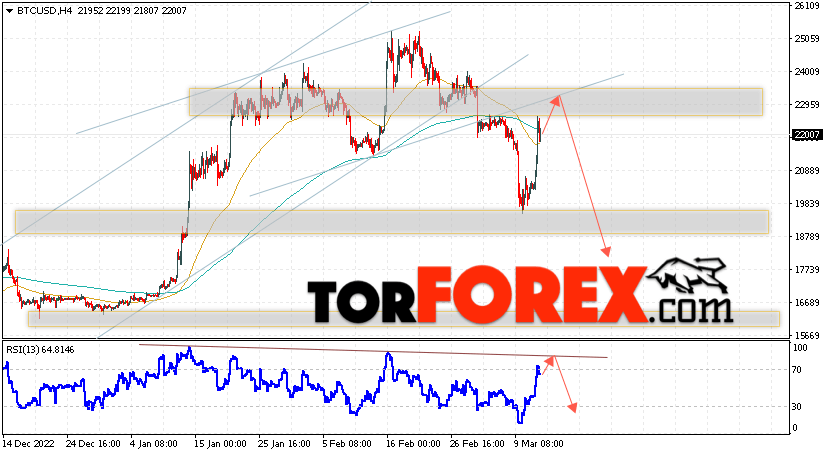
Task: Click the OHLC values 21952 22199 21807 22007
Action: pos(132,11)
